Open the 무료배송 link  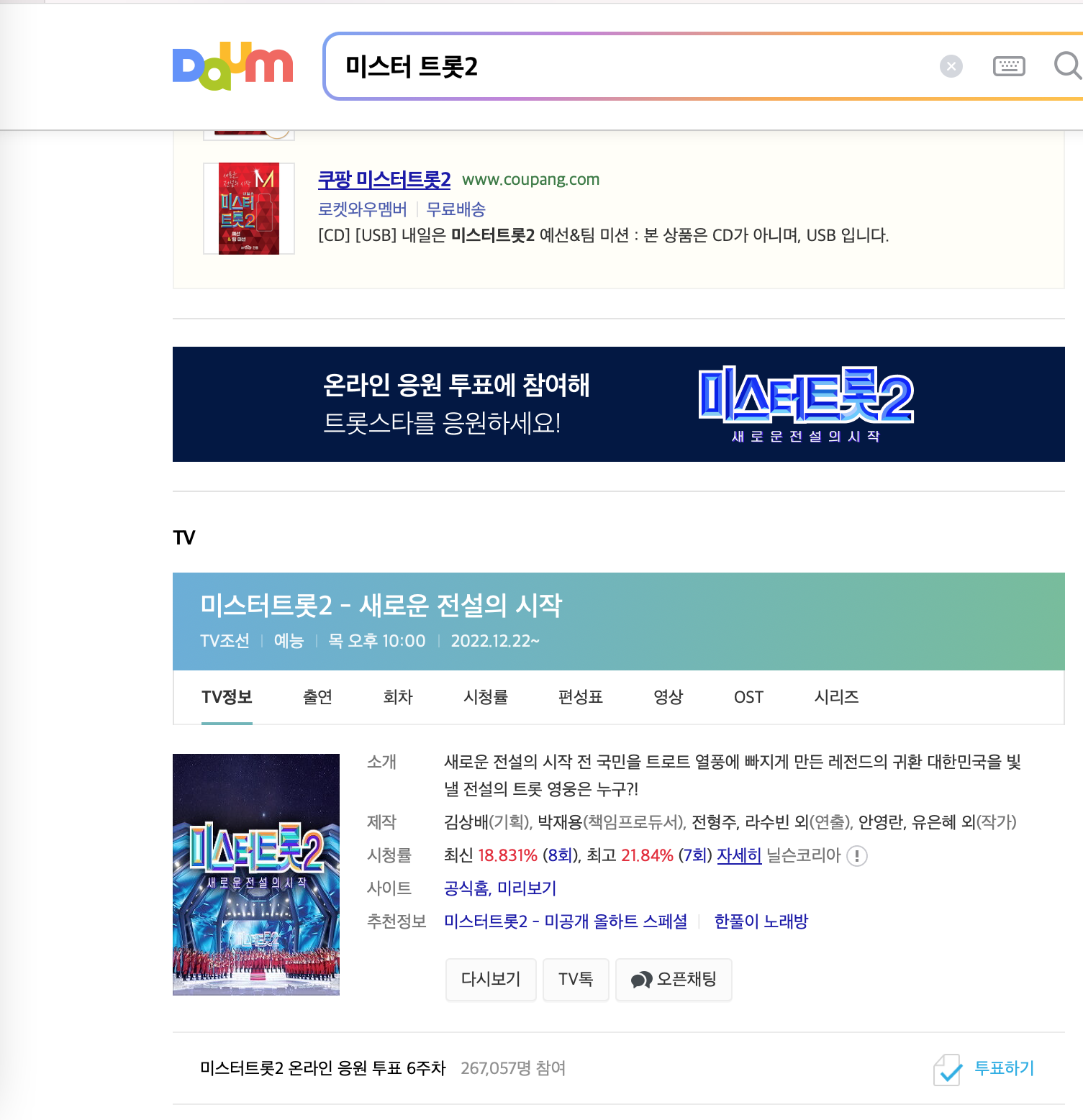pos(456,209)
